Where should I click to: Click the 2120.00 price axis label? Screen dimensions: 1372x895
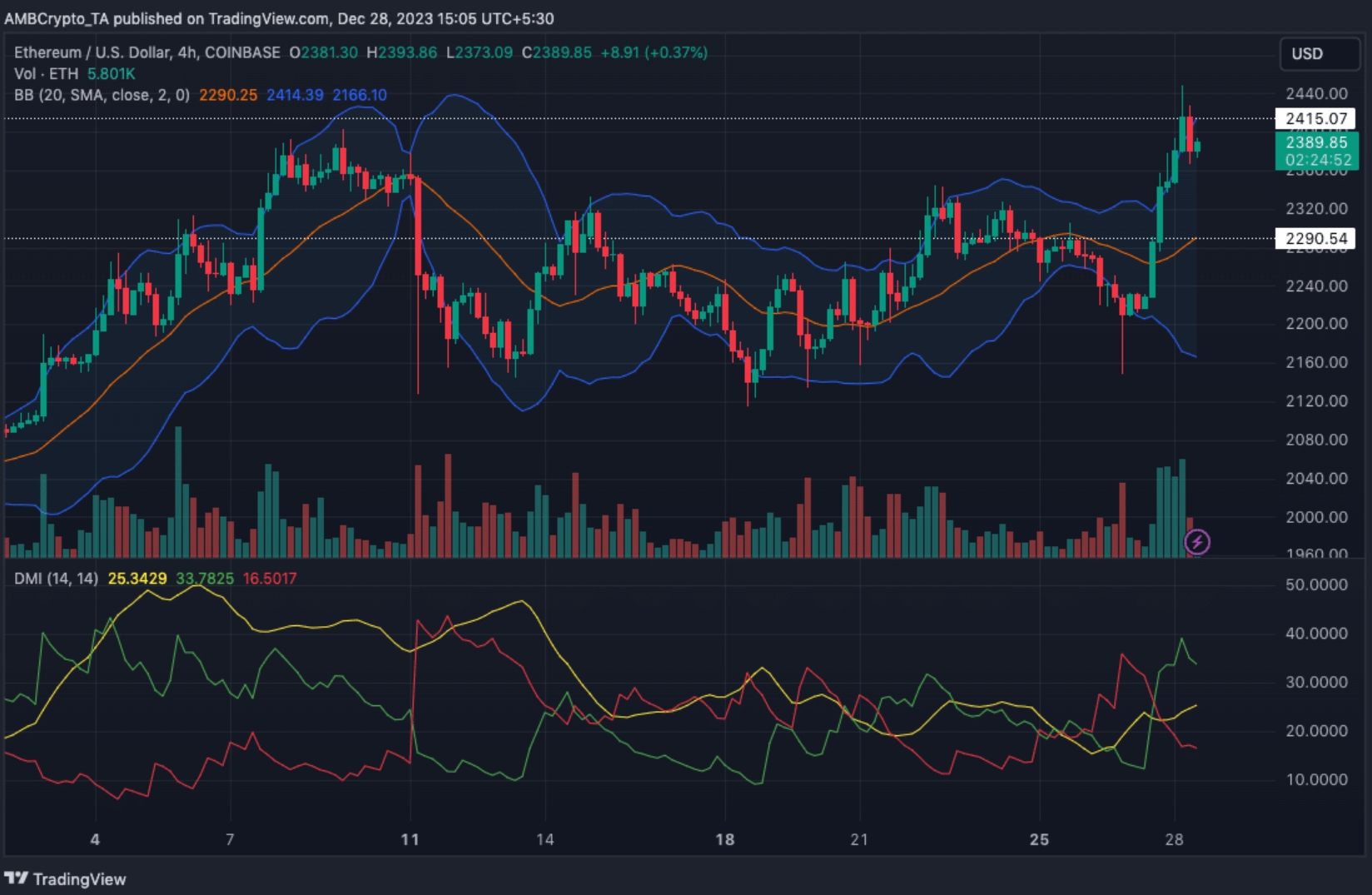(1316, 401)
